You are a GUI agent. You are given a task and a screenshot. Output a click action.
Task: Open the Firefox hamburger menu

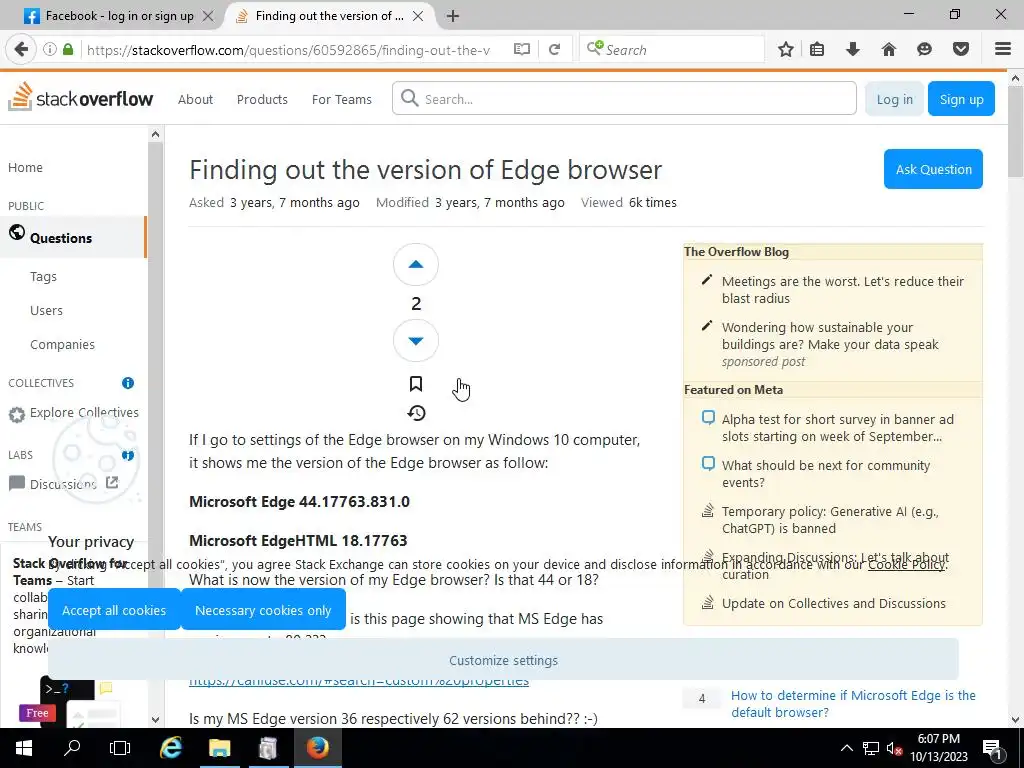pos(1003,49)
